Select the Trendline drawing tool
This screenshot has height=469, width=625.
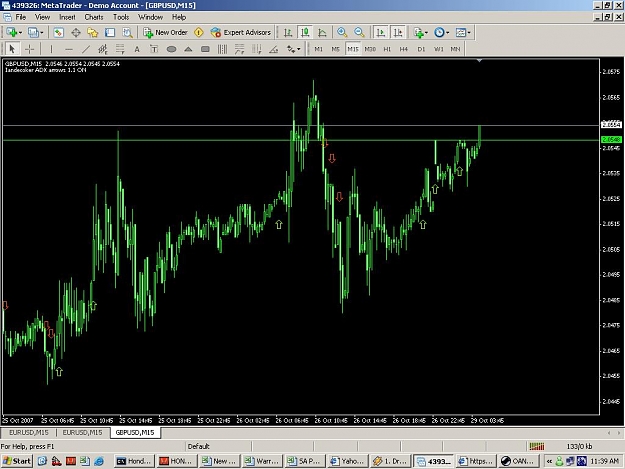click(x=86, y=49)
